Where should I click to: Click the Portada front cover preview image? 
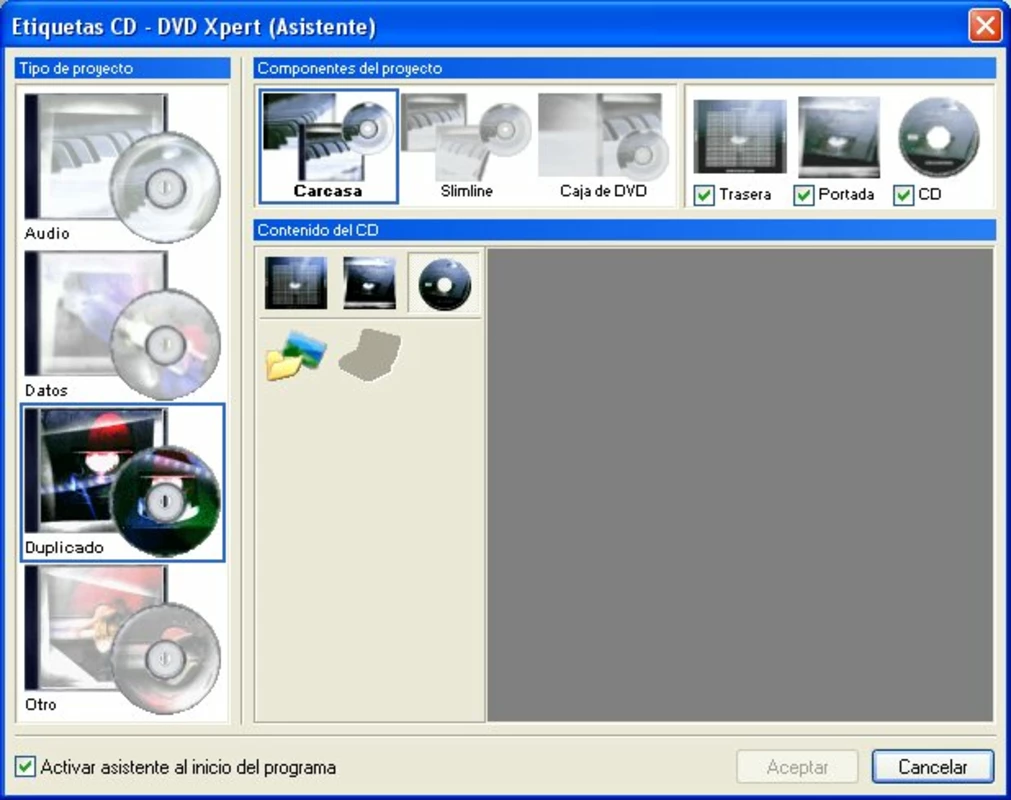coord(839,137)
